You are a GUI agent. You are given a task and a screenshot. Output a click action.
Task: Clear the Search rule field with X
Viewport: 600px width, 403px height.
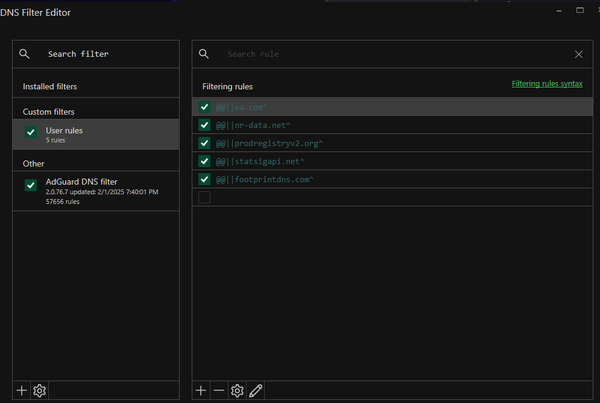point(579,54)
